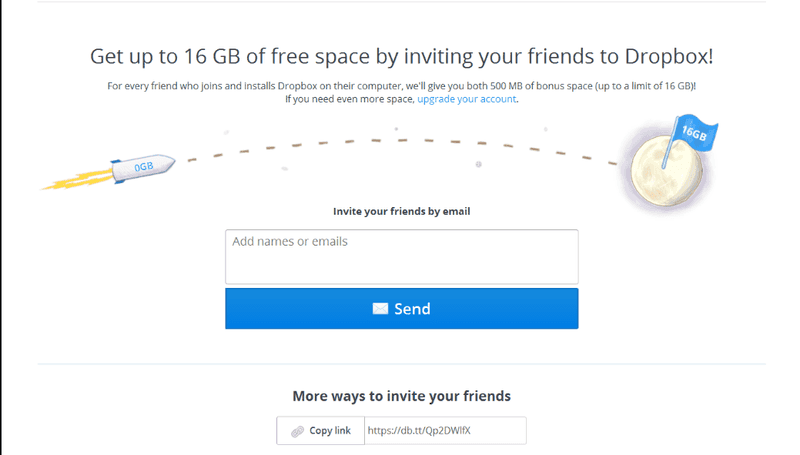
Task: Click the Invite your friends by email label
Action: [402, 211]
